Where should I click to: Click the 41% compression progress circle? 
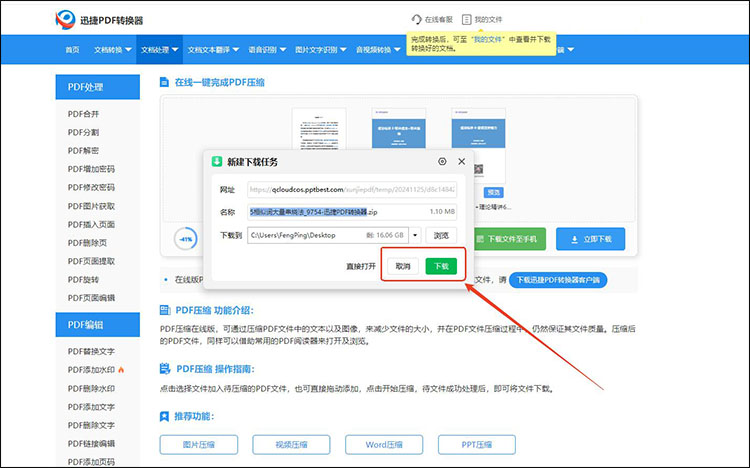[186, 239]
